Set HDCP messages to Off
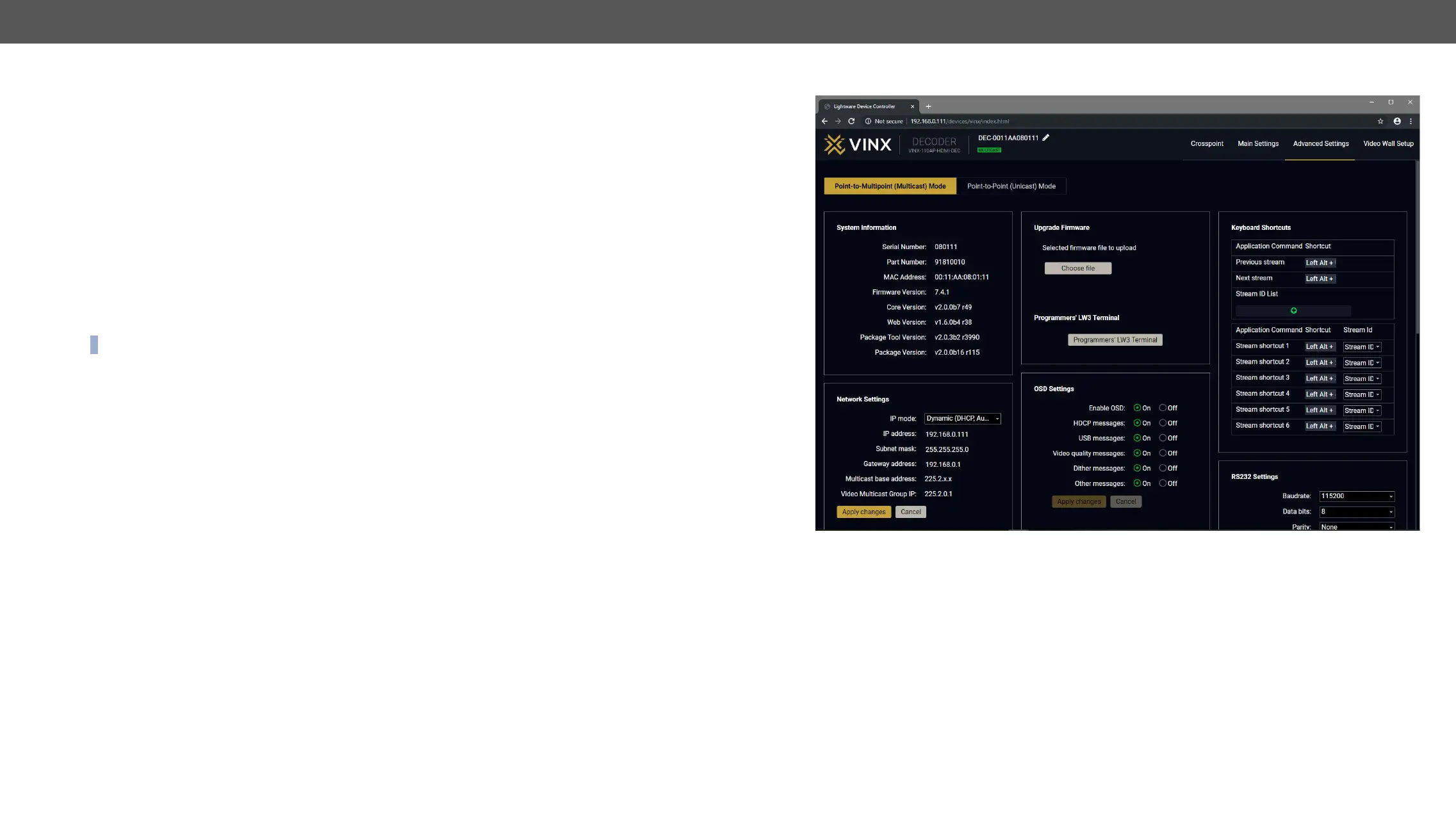Viewport: 1456px width, 817px height. [1163, 423]
